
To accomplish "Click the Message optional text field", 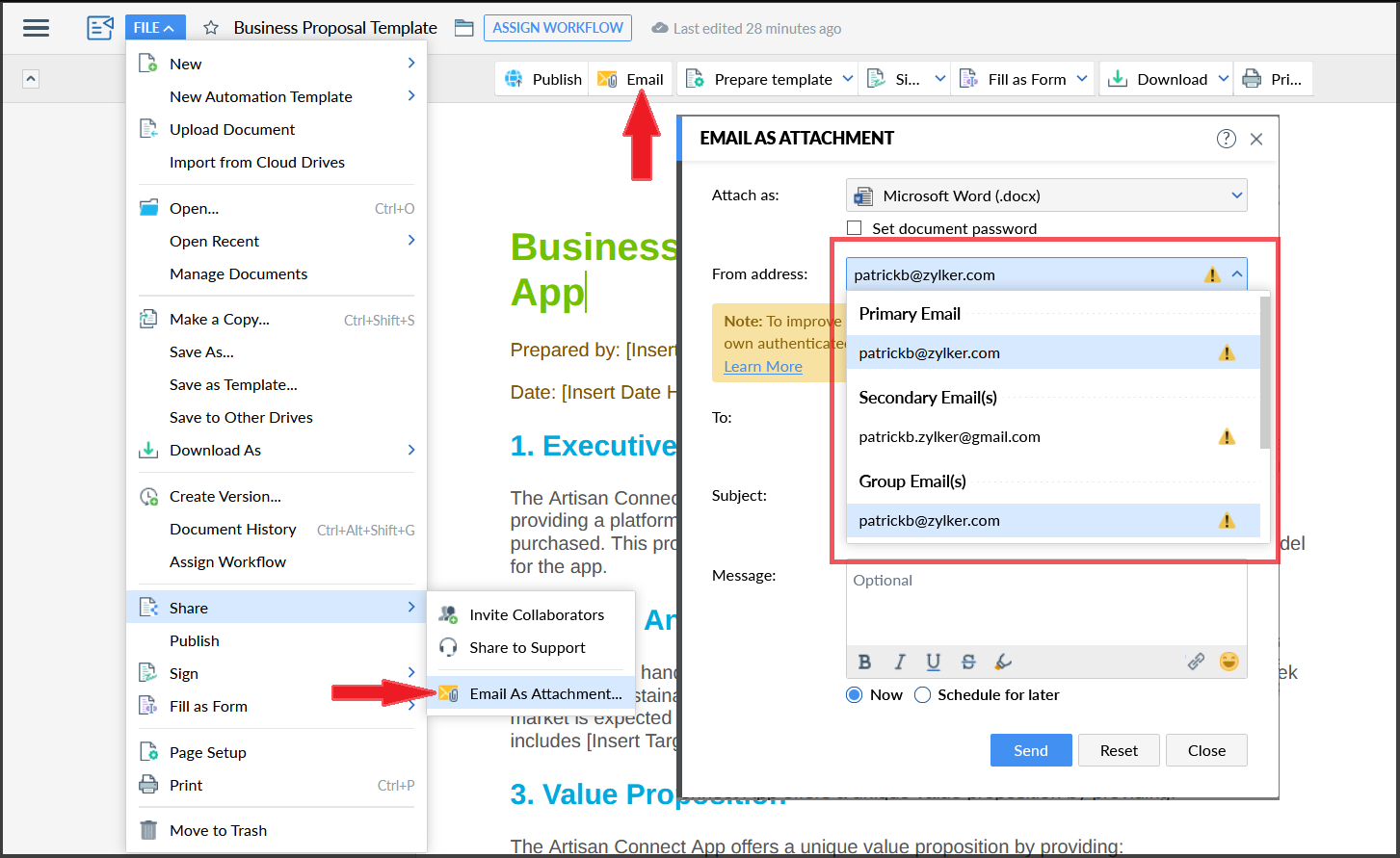I will (x=1046, y=604).
